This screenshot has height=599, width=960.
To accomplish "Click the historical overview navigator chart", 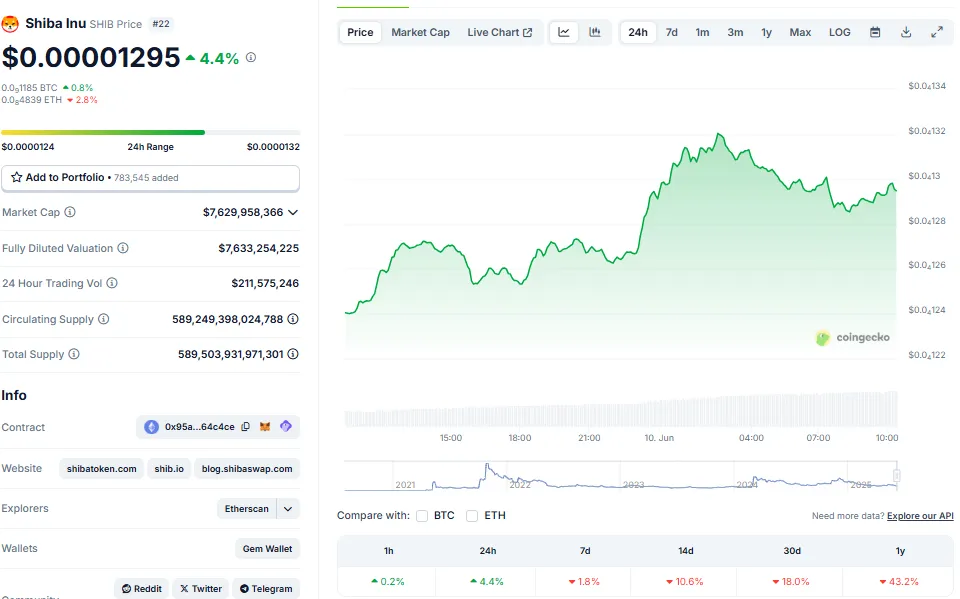I will (x=621, y=477).
